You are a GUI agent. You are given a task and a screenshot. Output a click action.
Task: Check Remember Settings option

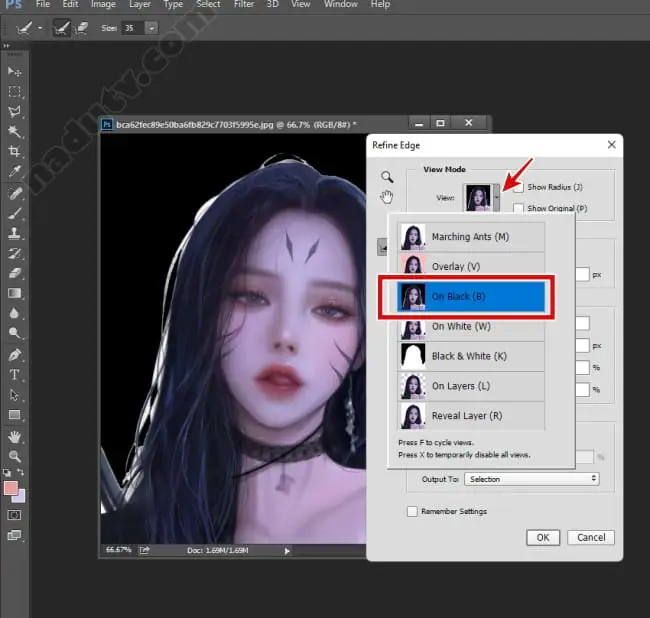point(412,511)
